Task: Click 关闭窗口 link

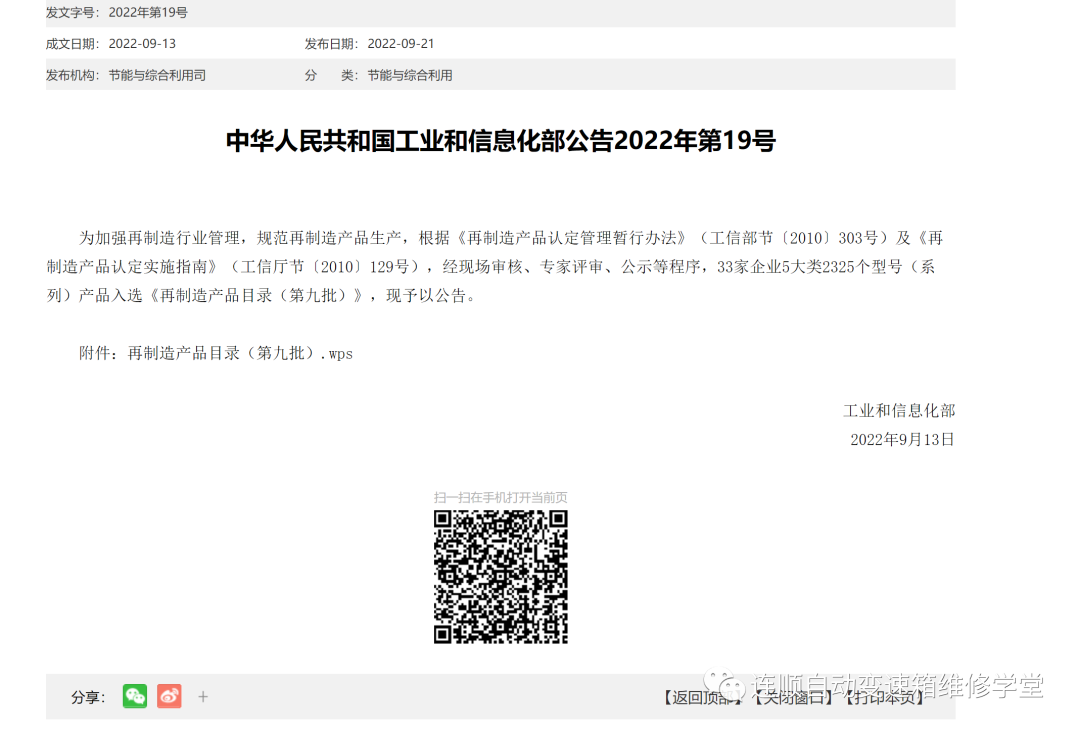Action: point(792,698)
